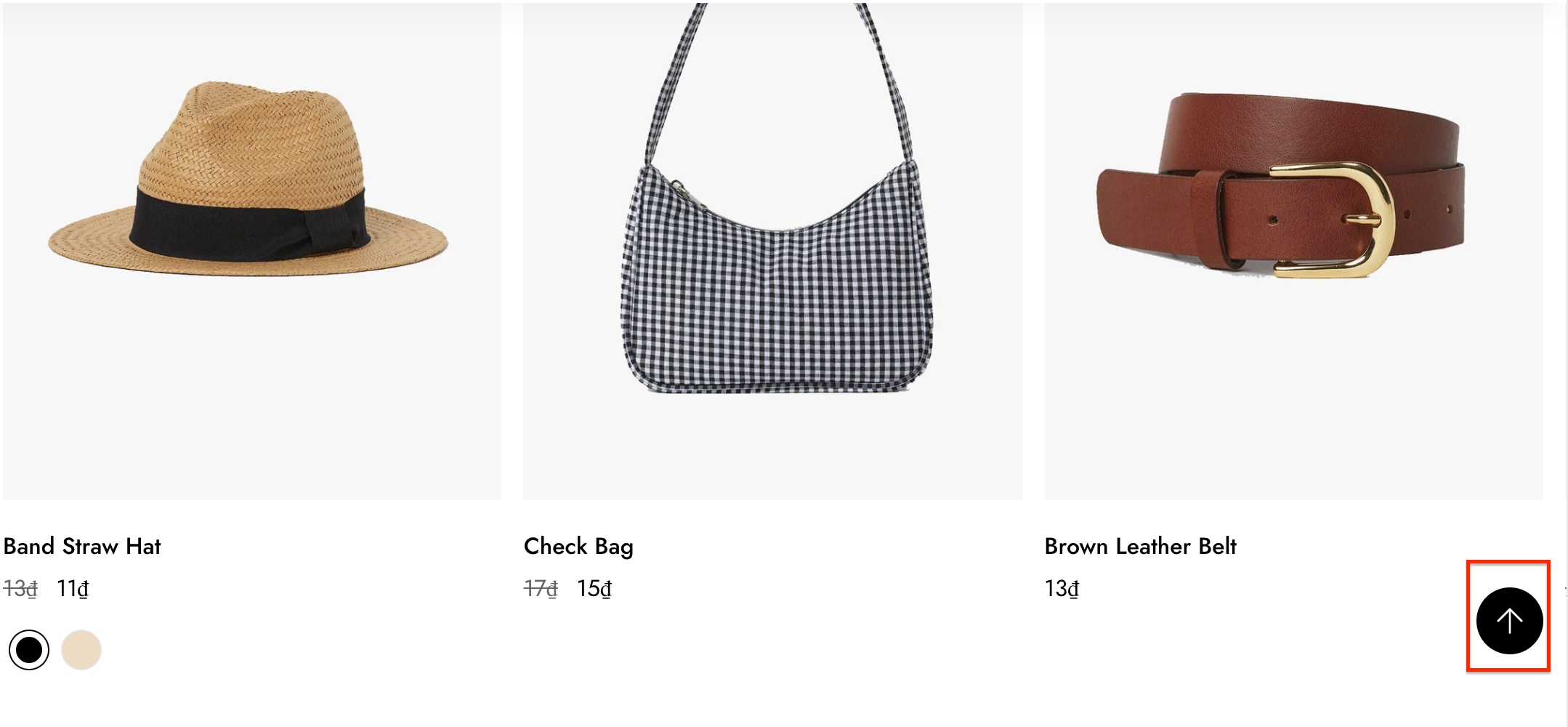The image size is (1568, 727).
Task: Click the crossed-out 13đ hat price
Action: (x=20, y=588)
